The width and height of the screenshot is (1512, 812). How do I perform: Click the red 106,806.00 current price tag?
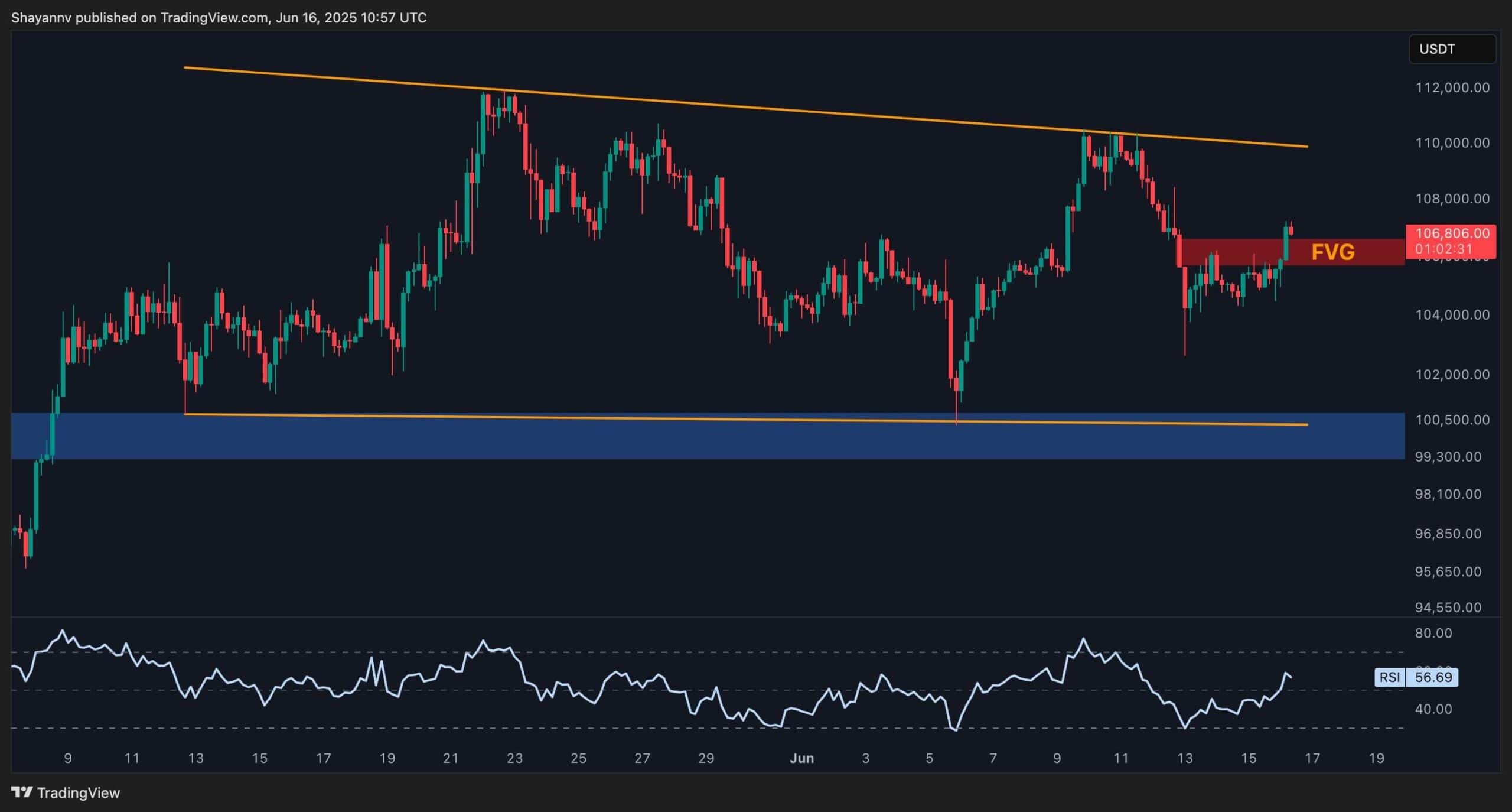tap(1452, 233)
